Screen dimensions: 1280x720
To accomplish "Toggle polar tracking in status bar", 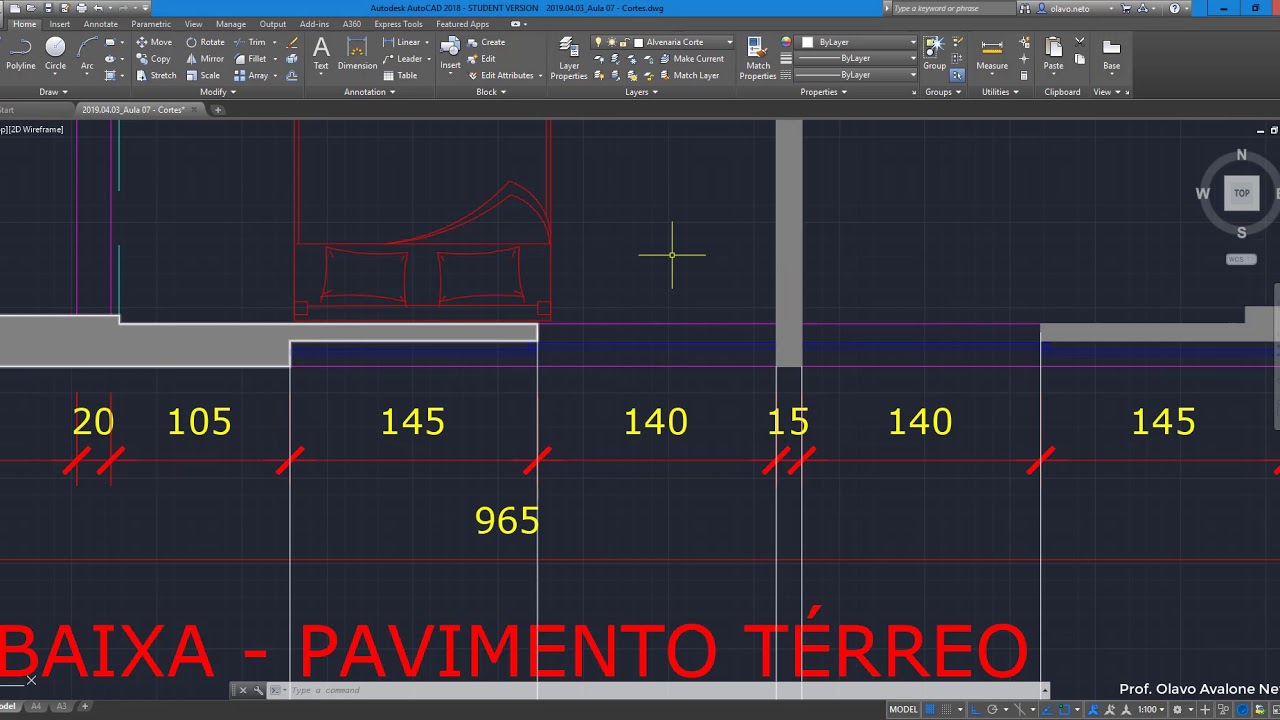I will pyautogui.click(x=992, y=709).
